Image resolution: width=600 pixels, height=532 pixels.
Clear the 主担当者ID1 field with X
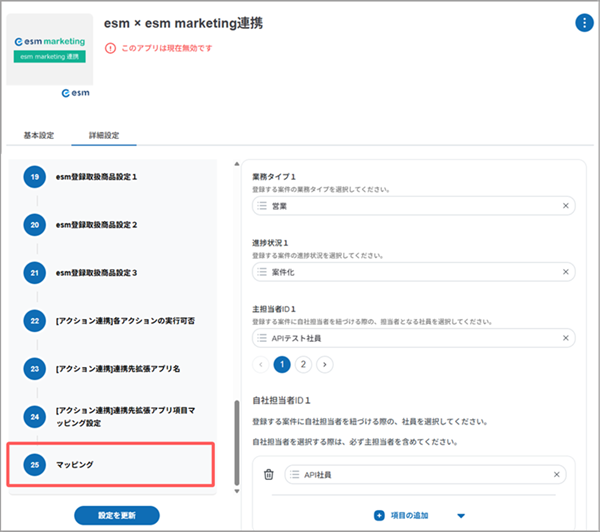coord(565,338)
